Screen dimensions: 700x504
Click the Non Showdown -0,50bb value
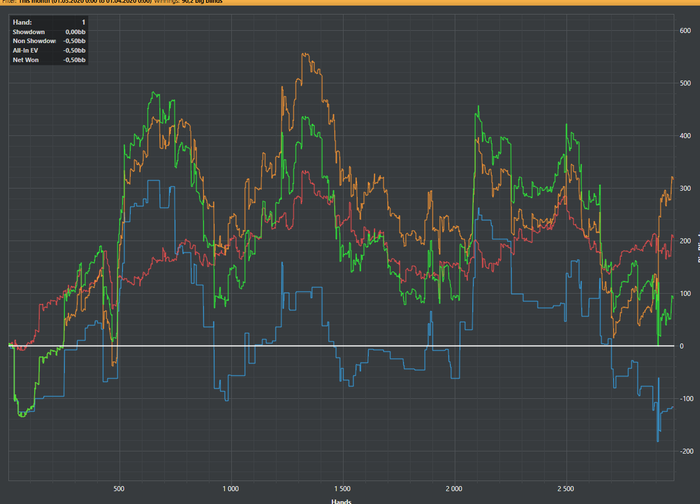[x=74, y=41]
